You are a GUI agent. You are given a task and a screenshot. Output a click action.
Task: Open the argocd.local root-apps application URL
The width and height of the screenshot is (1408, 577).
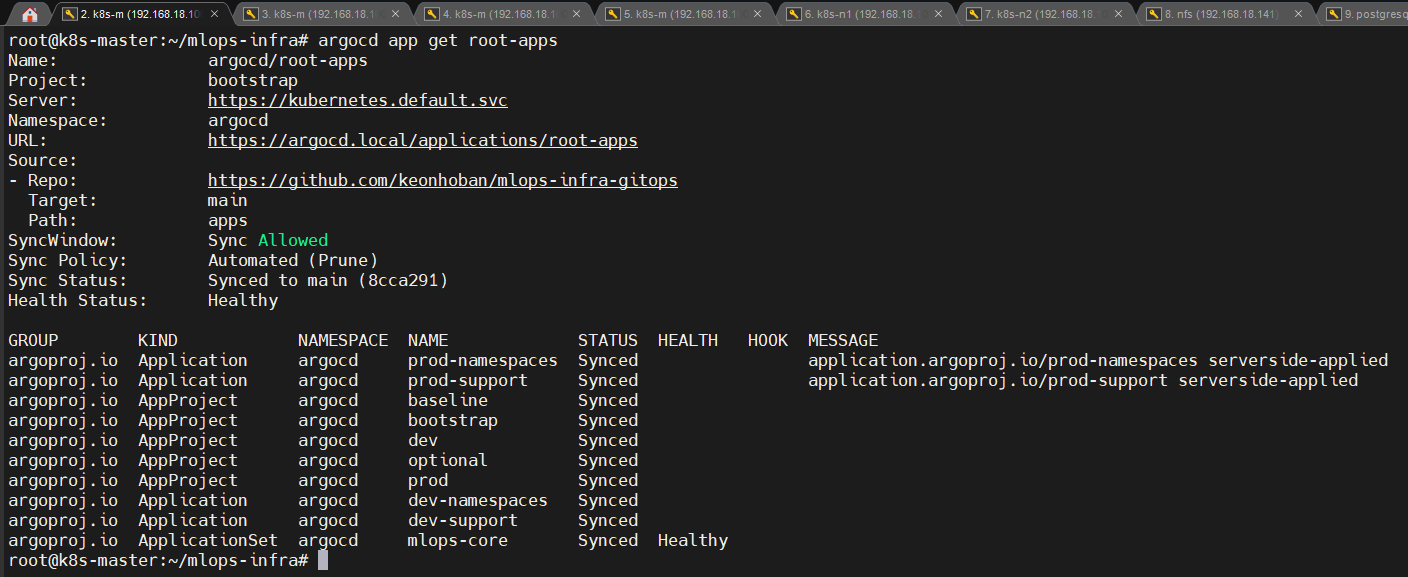422,140
